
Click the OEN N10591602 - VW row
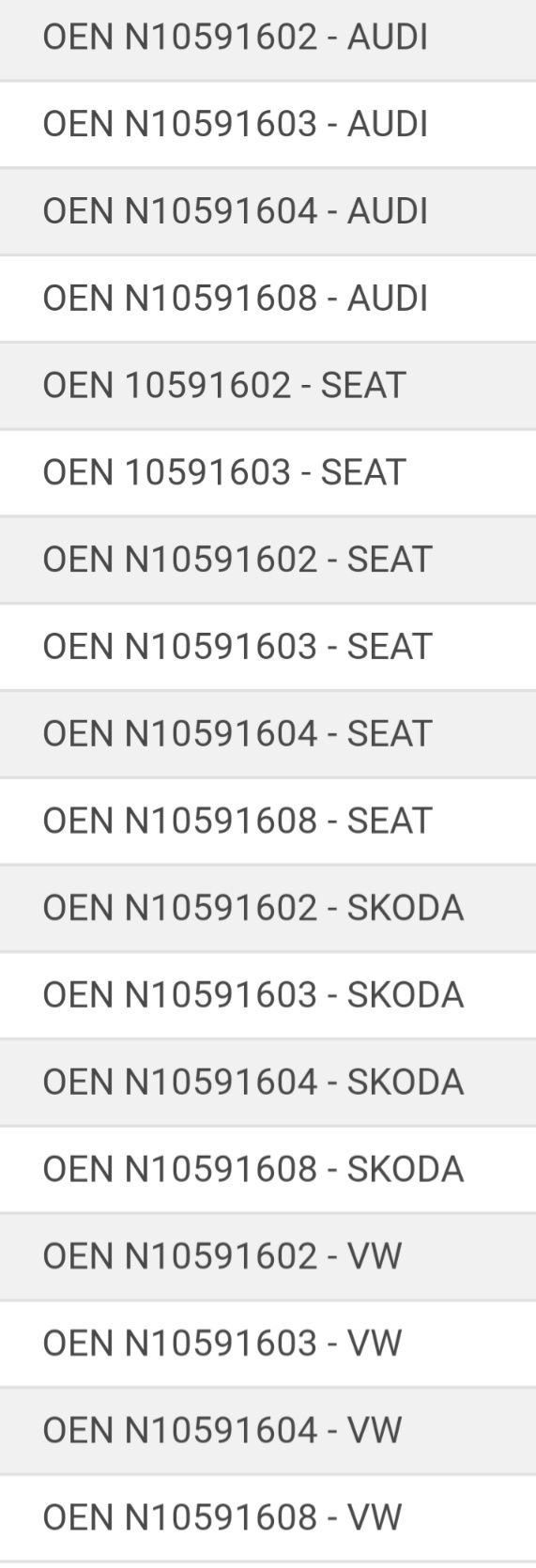(268, 1256)
